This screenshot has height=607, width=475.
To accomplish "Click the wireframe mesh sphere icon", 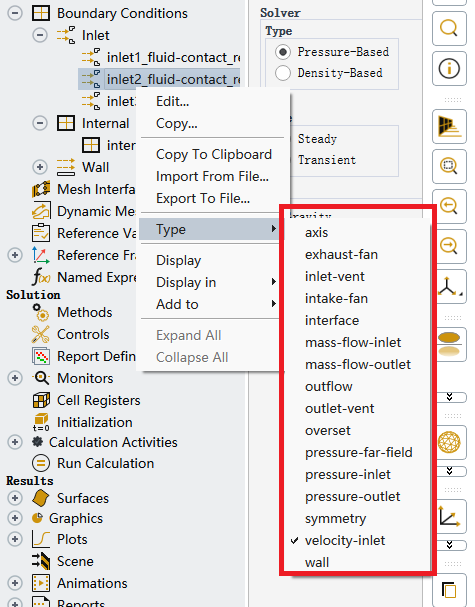I will pyautogui.click(x=449, y=442).
